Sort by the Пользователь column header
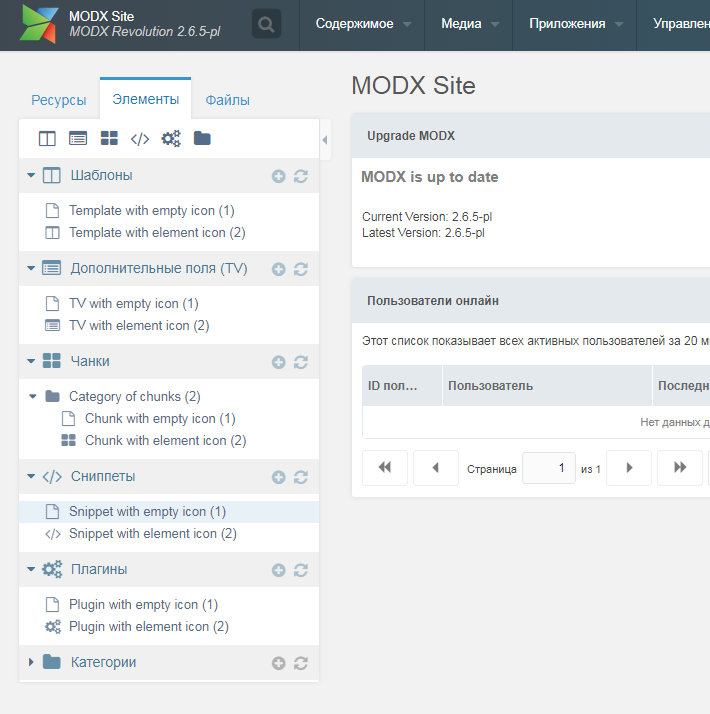The image size is (710, 714). (x=547, y=386)
